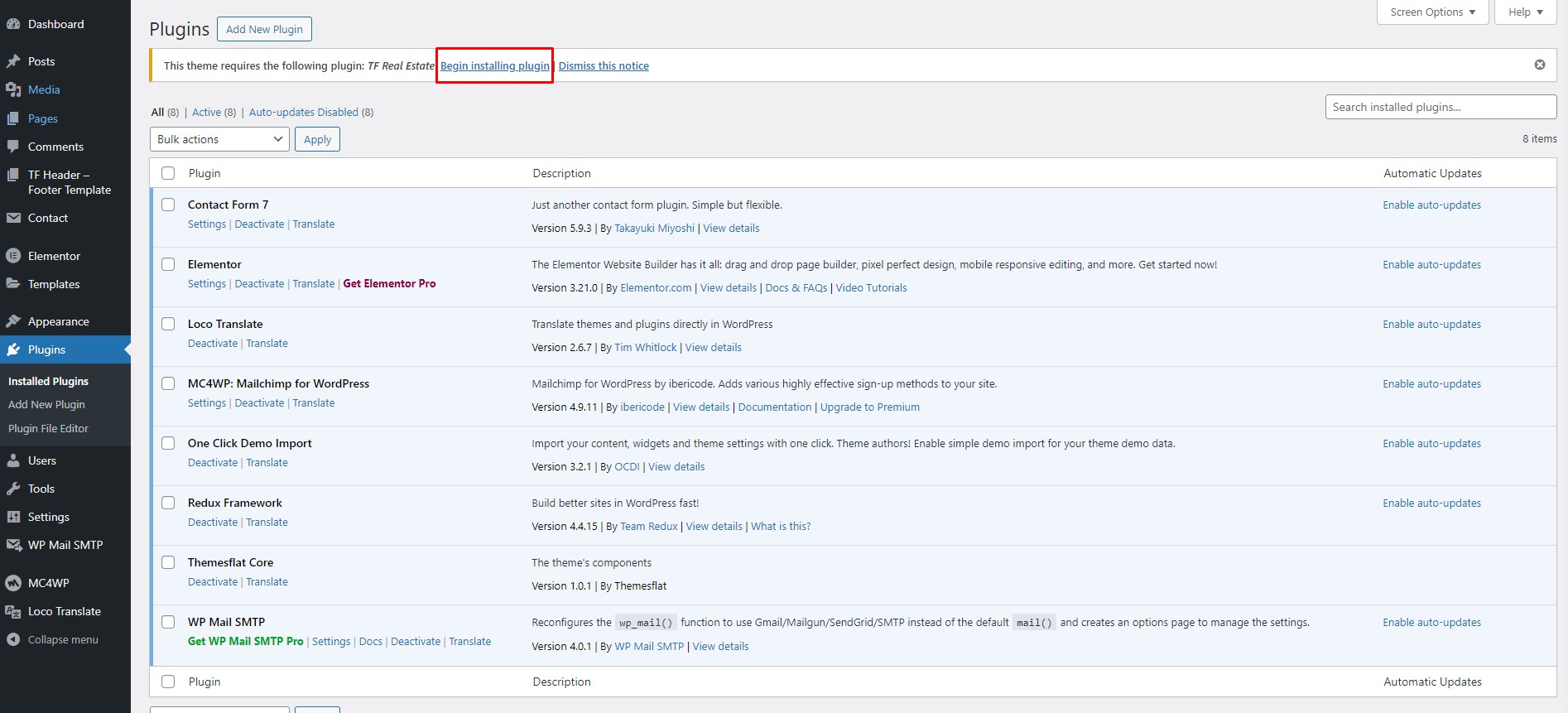Sort by Plugin column header
This screenshot has height=713, width=1568.
tap(204, 173)
